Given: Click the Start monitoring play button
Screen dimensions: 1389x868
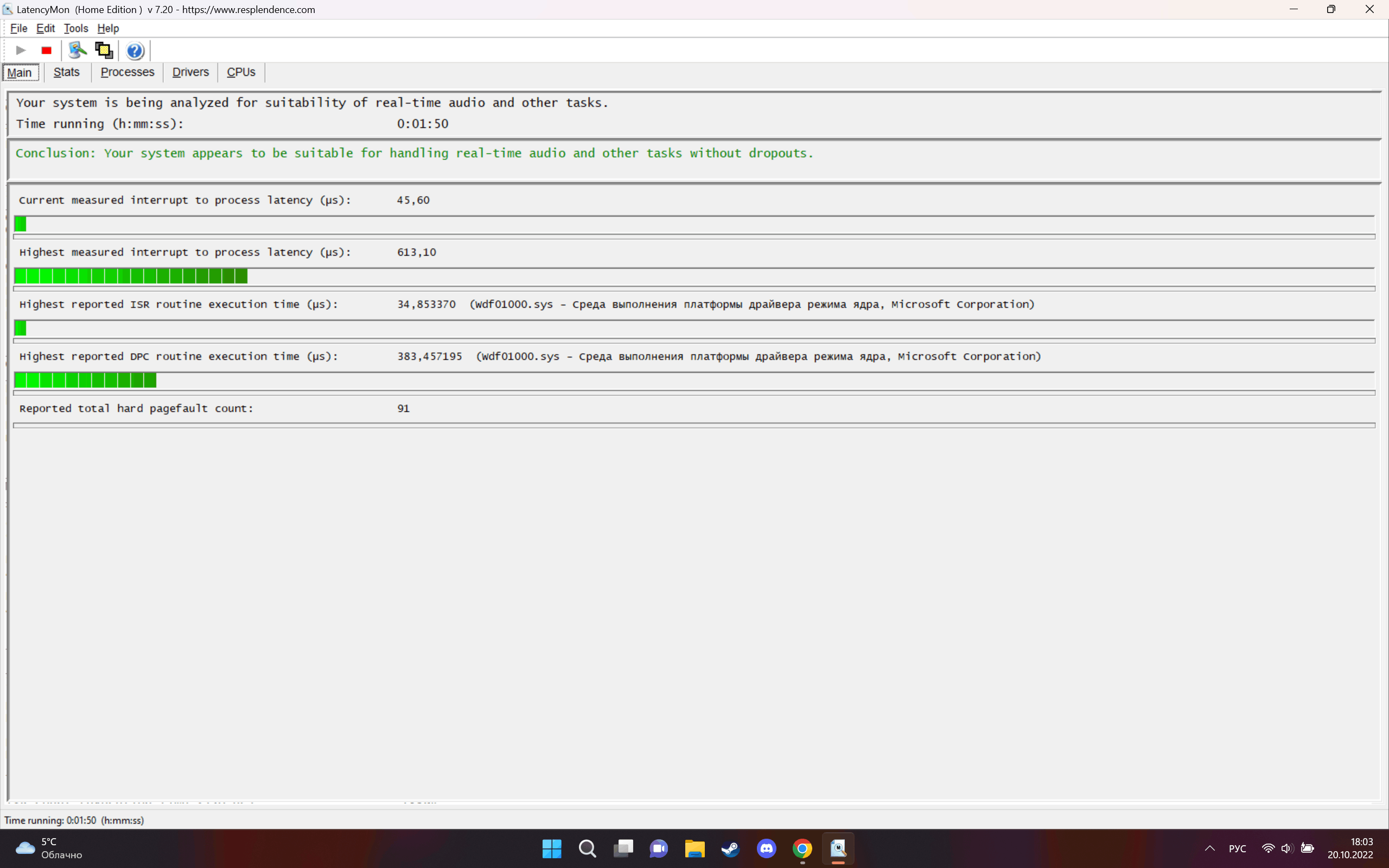Looking at the screenshot, I should (x=21, y=50).
